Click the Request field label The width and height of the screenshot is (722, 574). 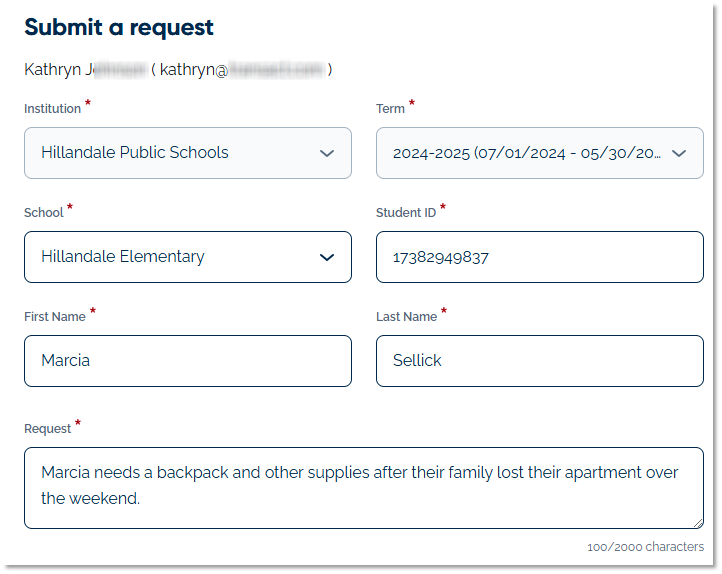(47, 429)
